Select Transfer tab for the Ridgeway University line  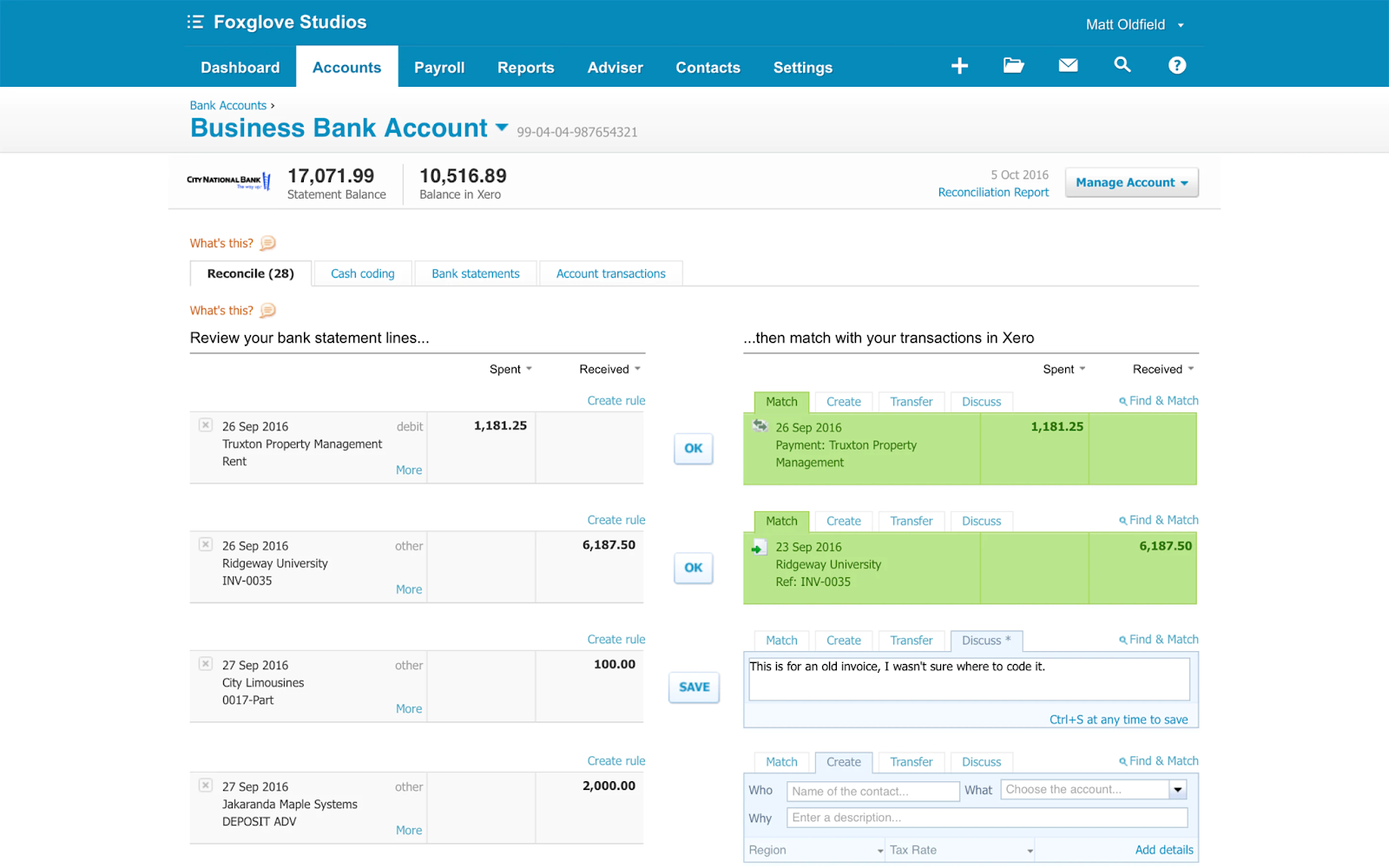912,521
